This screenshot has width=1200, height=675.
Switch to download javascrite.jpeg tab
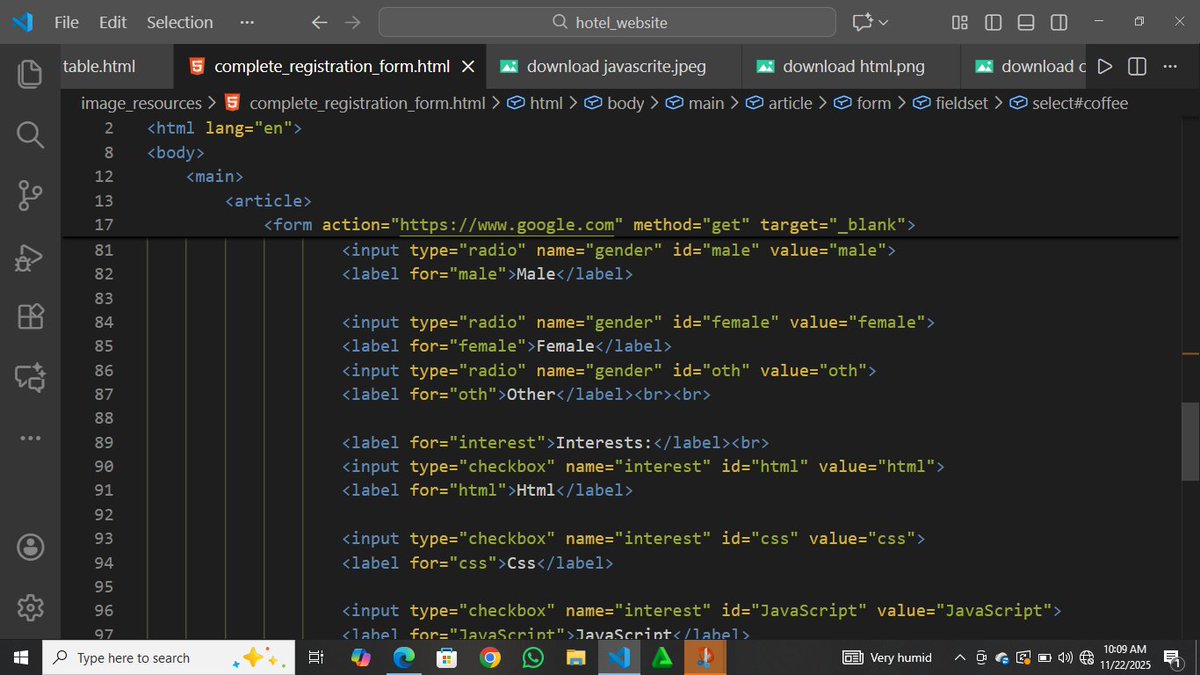pyautogui.click(x=614, y=67)
